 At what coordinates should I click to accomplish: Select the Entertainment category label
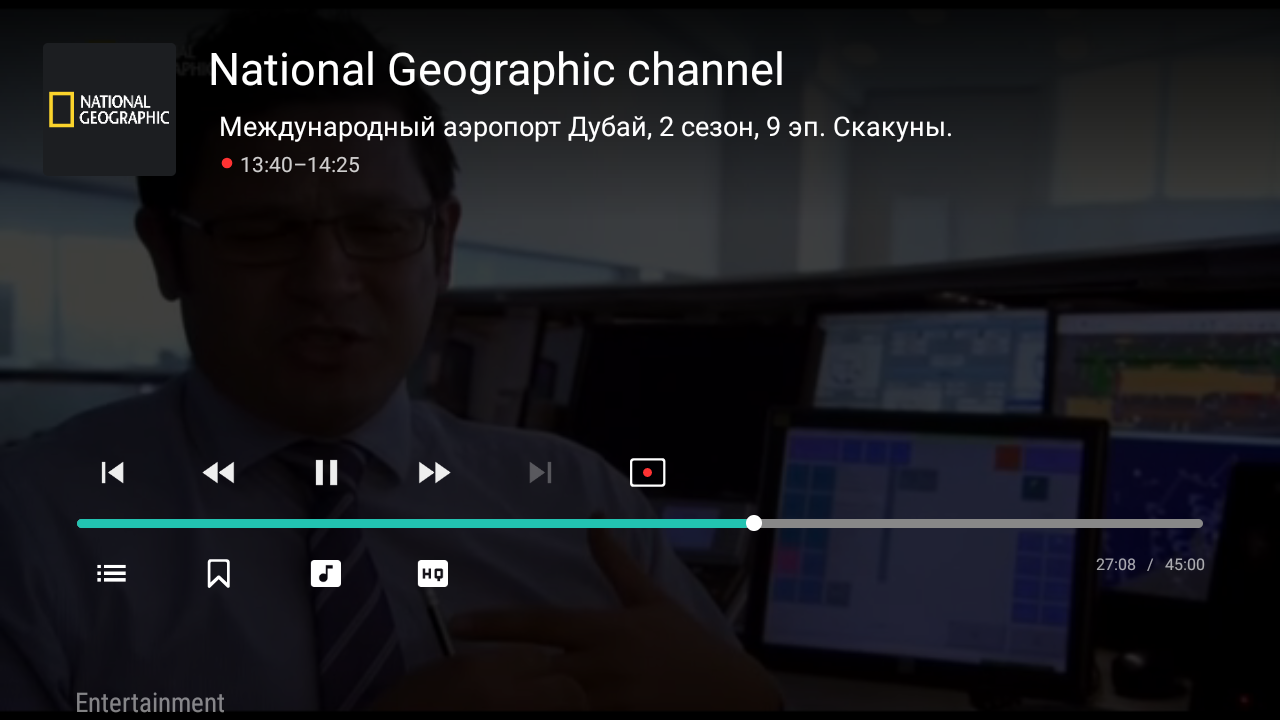(150, 703)
